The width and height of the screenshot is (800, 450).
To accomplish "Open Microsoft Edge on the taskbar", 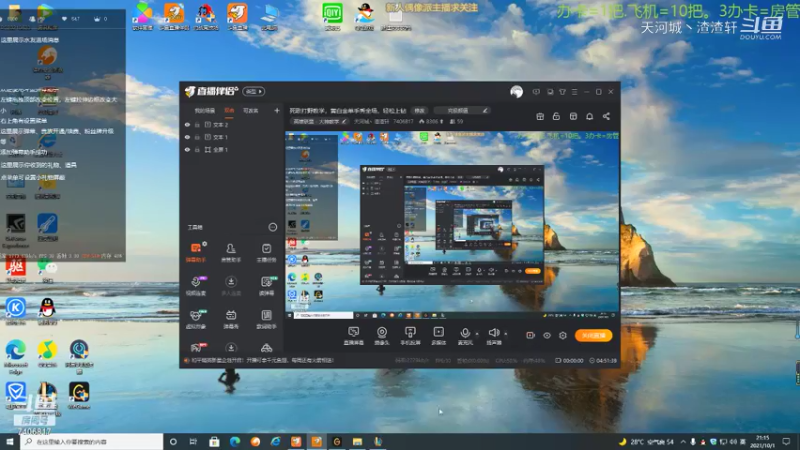I will tap(235, 442).
